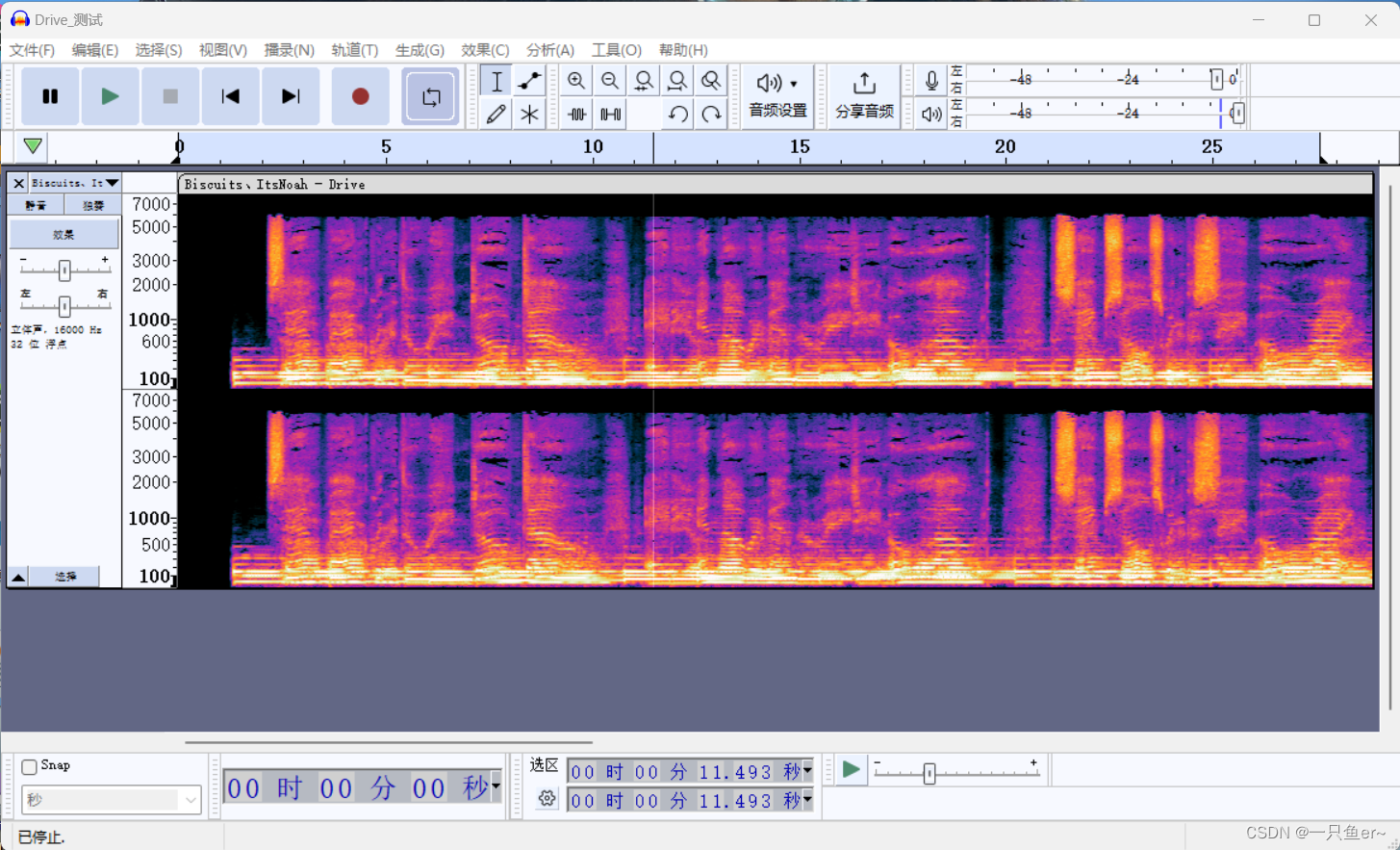Open the time position format dropdown arrow
The height and width of the screenshot is (850, 1400).
[x=496, y=786]
